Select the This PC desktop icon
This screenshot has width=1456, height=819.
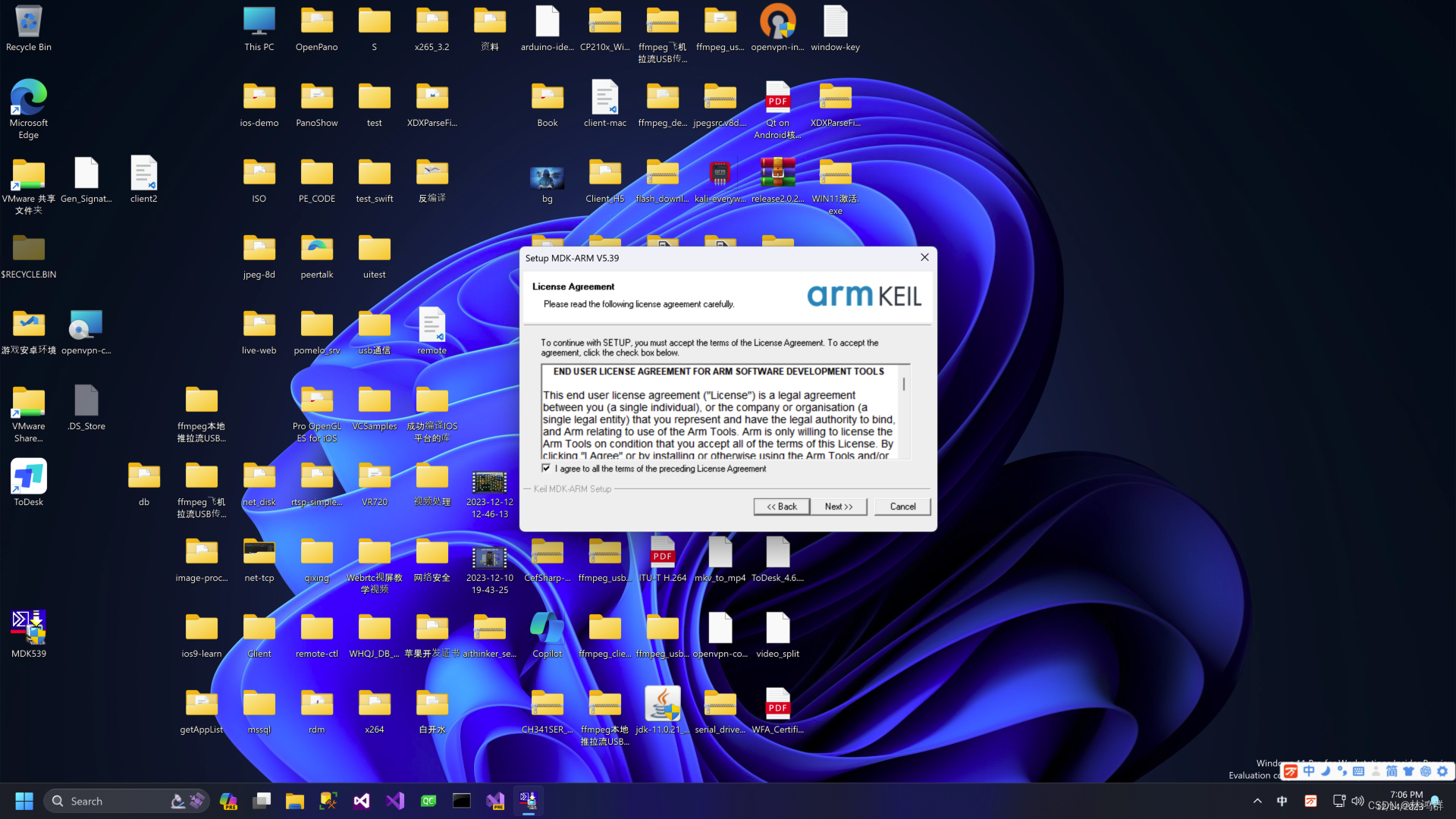[x=259, y=29]
